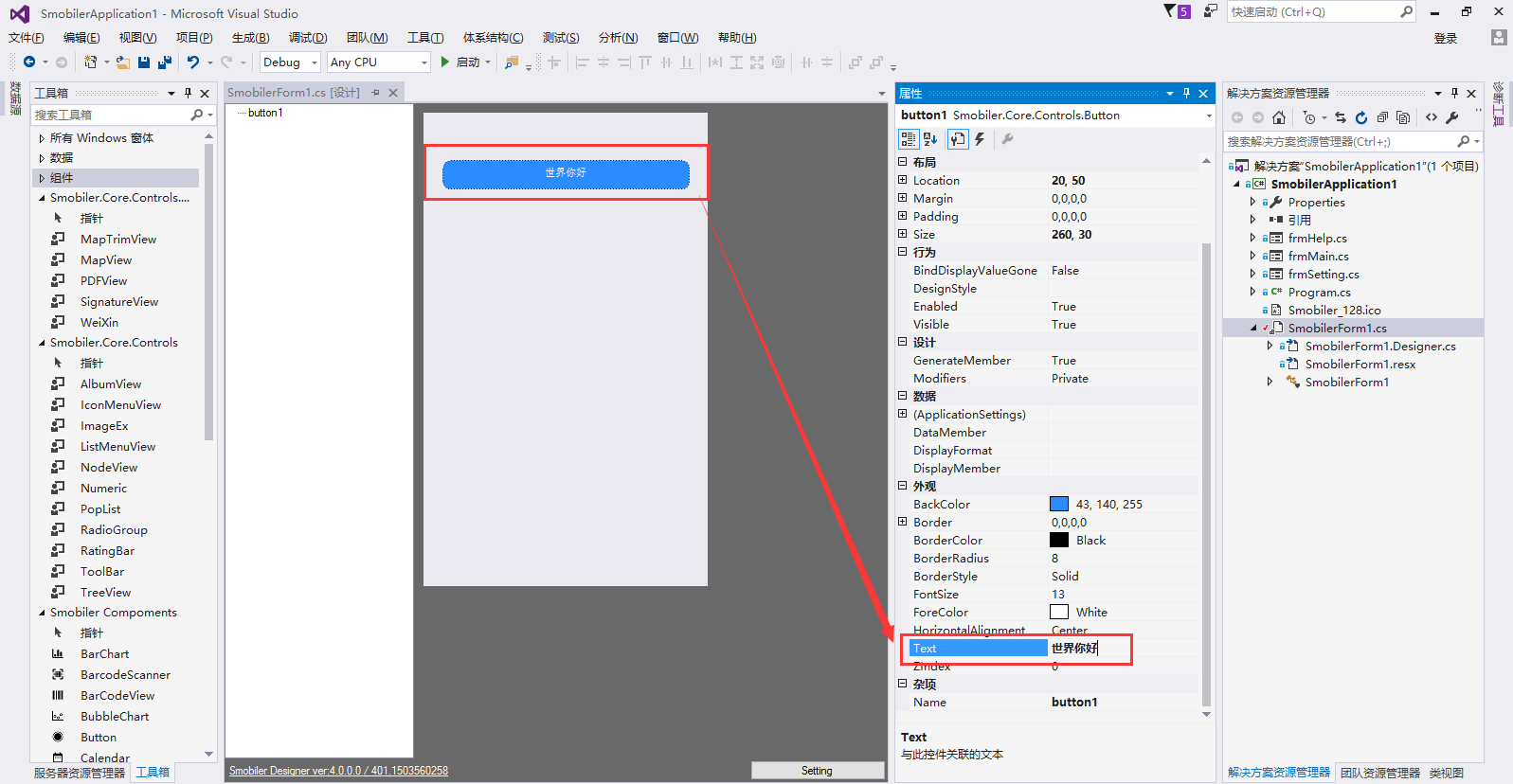Click the Undo arrow icon
Image resolution: width=1513 pixels, height=784 pixels.
tap(193, 62)
